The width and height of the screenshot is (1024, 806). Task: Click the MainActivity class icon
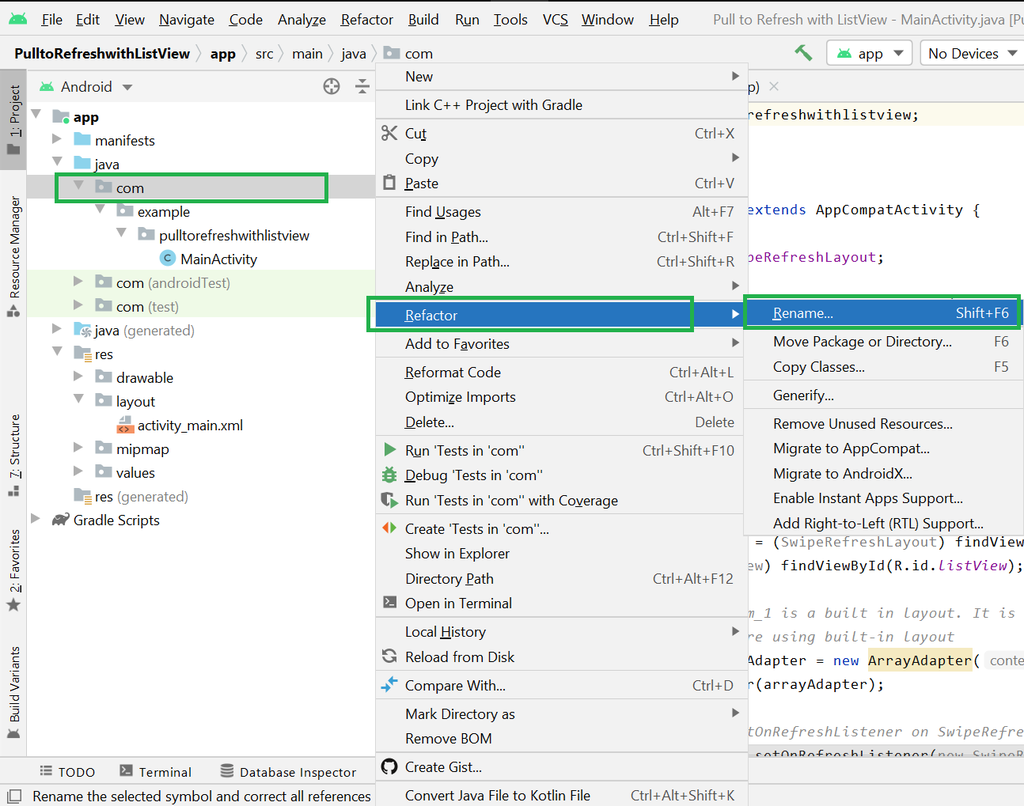click(x=168, y=259)
